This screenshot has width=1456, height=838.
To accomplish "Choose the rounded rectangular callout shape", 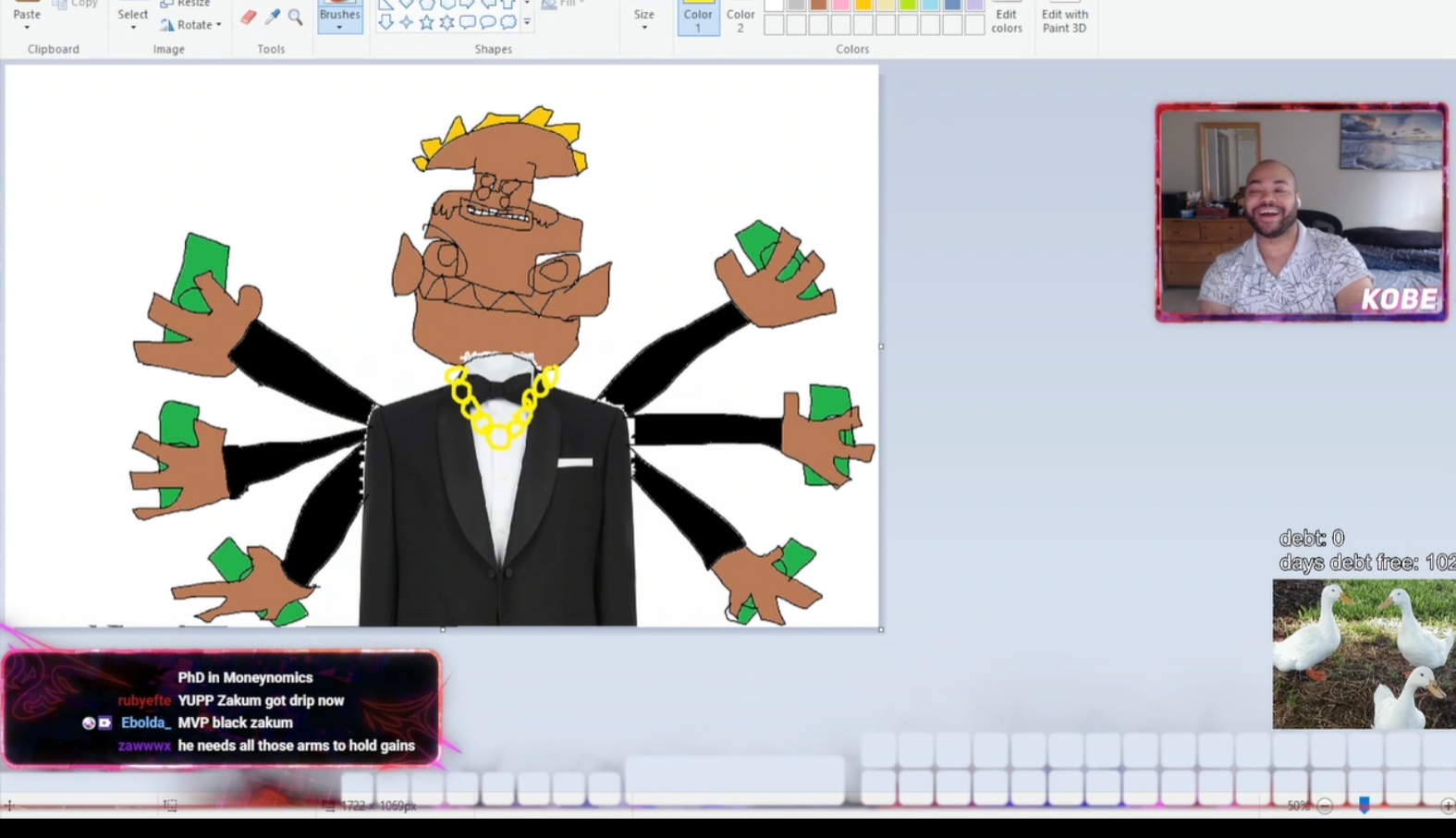I will [467, 22].
